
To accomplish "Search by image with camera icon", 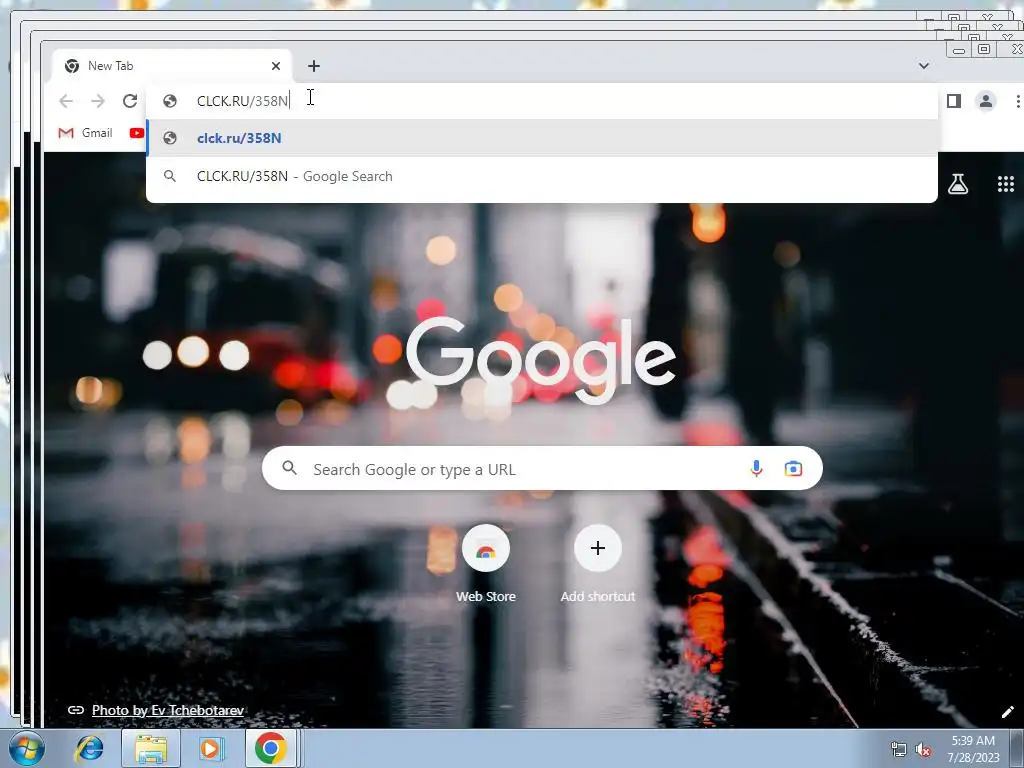I will 793,468.
